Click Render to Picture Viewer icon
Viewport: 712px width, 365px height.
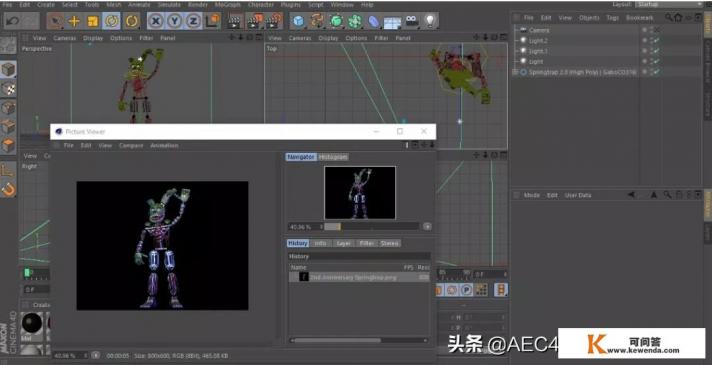point(255,21)
